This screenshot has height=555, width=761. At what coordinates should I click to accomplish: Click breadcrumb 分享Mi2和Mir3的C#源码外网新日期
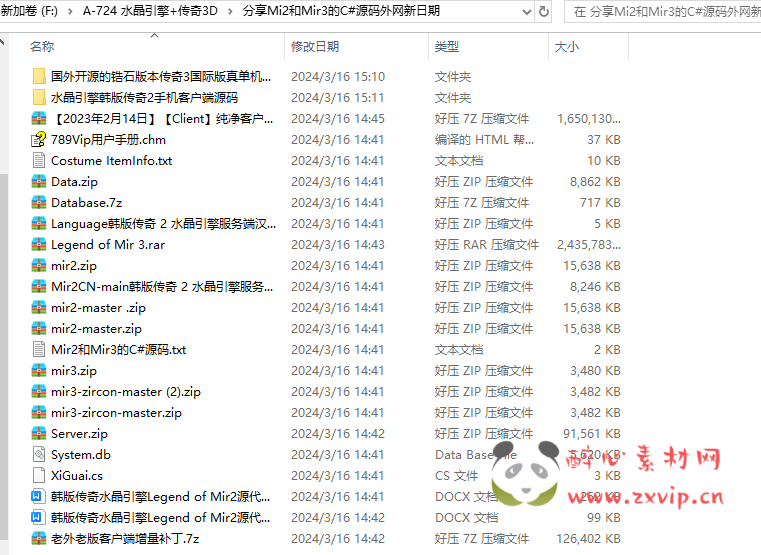[341, 11]
